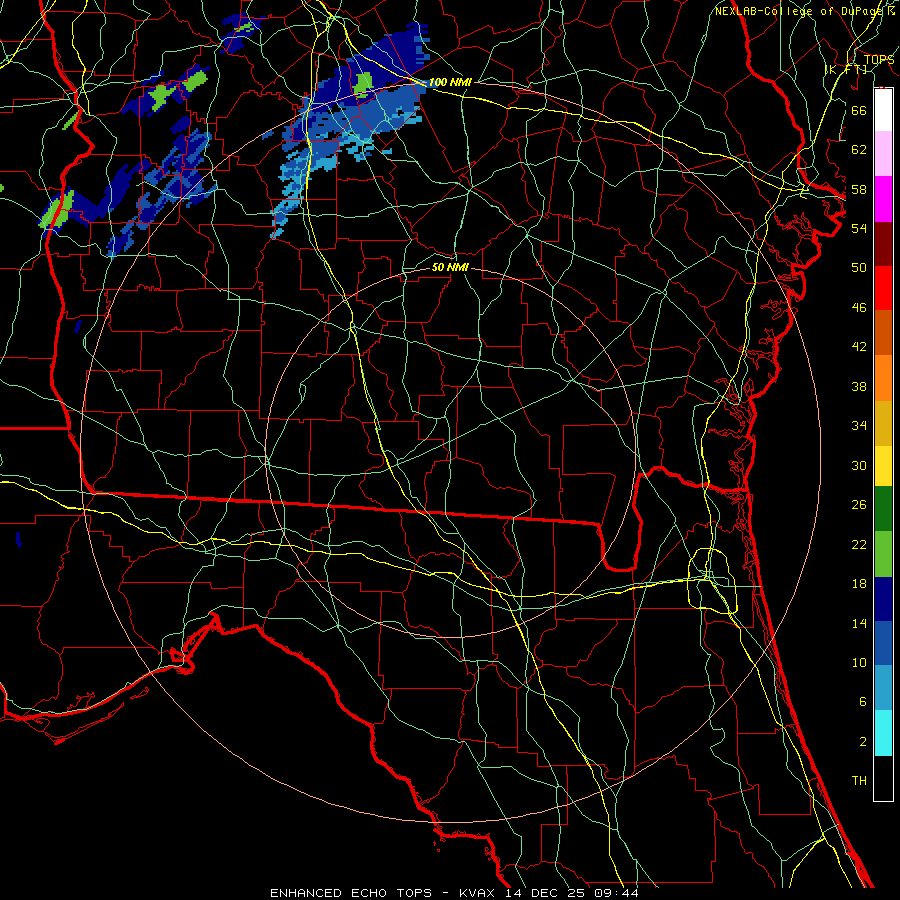
Task: Click the 100 NMI range ring label
Action: tap(450, 82)
